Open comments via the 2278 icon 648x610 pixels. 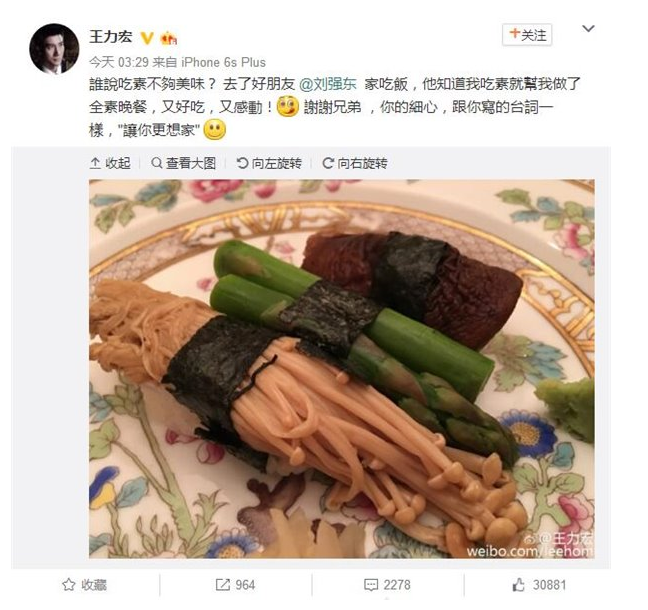387,585
